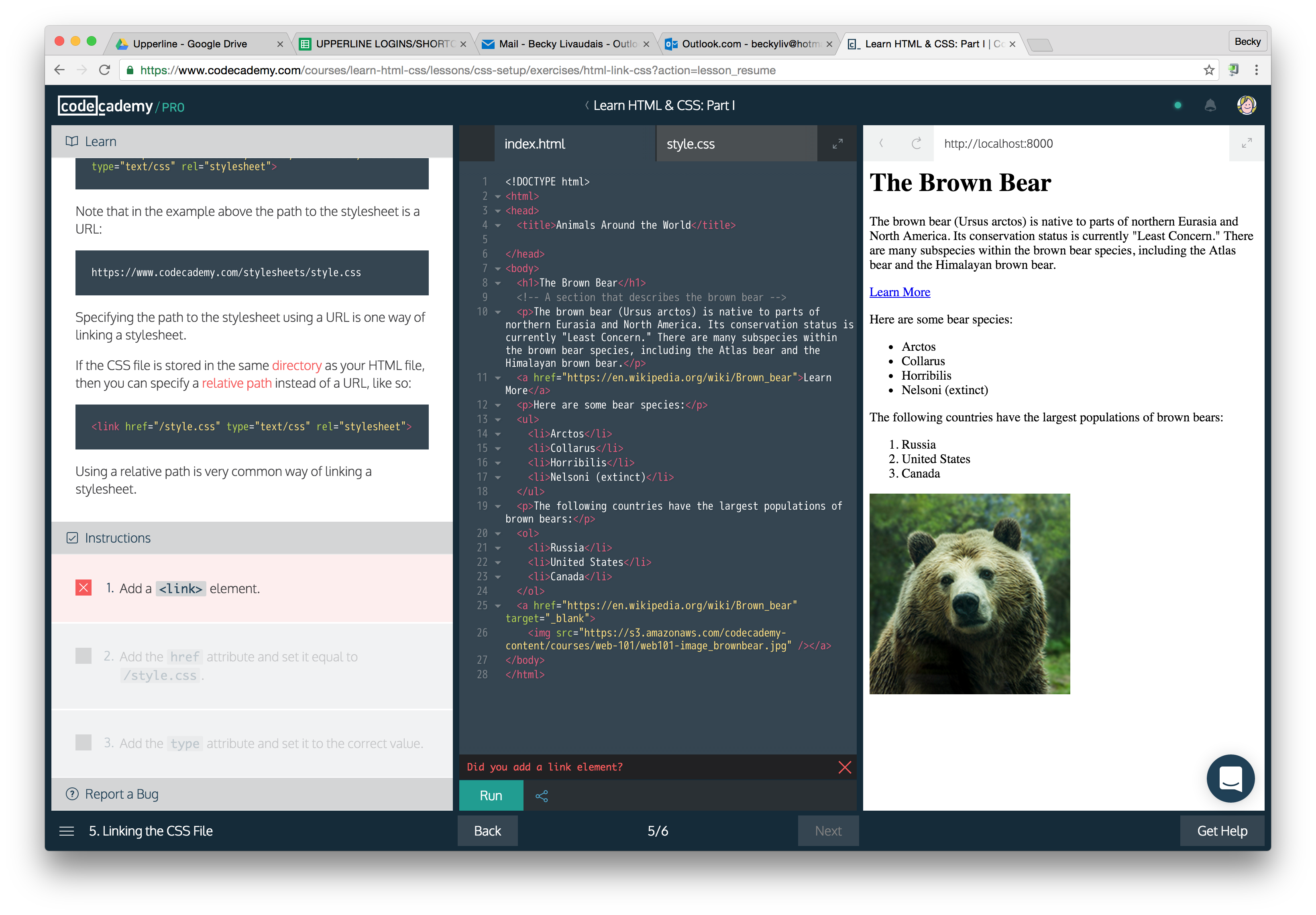Expand the preview browser to fullscreen
This screenshot has height=915, width=1316.
(1247, 143)
